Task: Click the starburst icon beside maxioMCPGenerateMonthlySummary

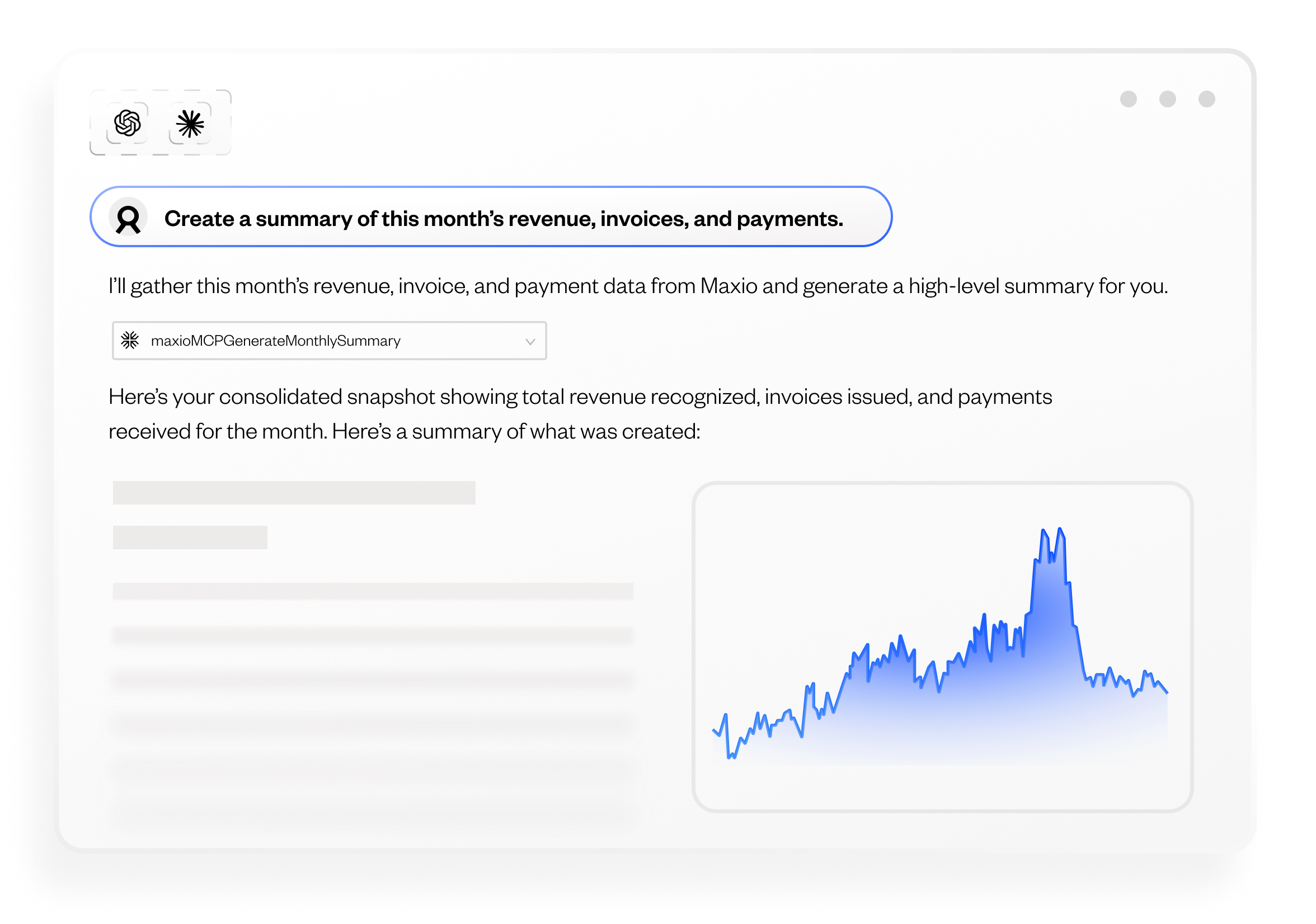Action: (130, 340)
